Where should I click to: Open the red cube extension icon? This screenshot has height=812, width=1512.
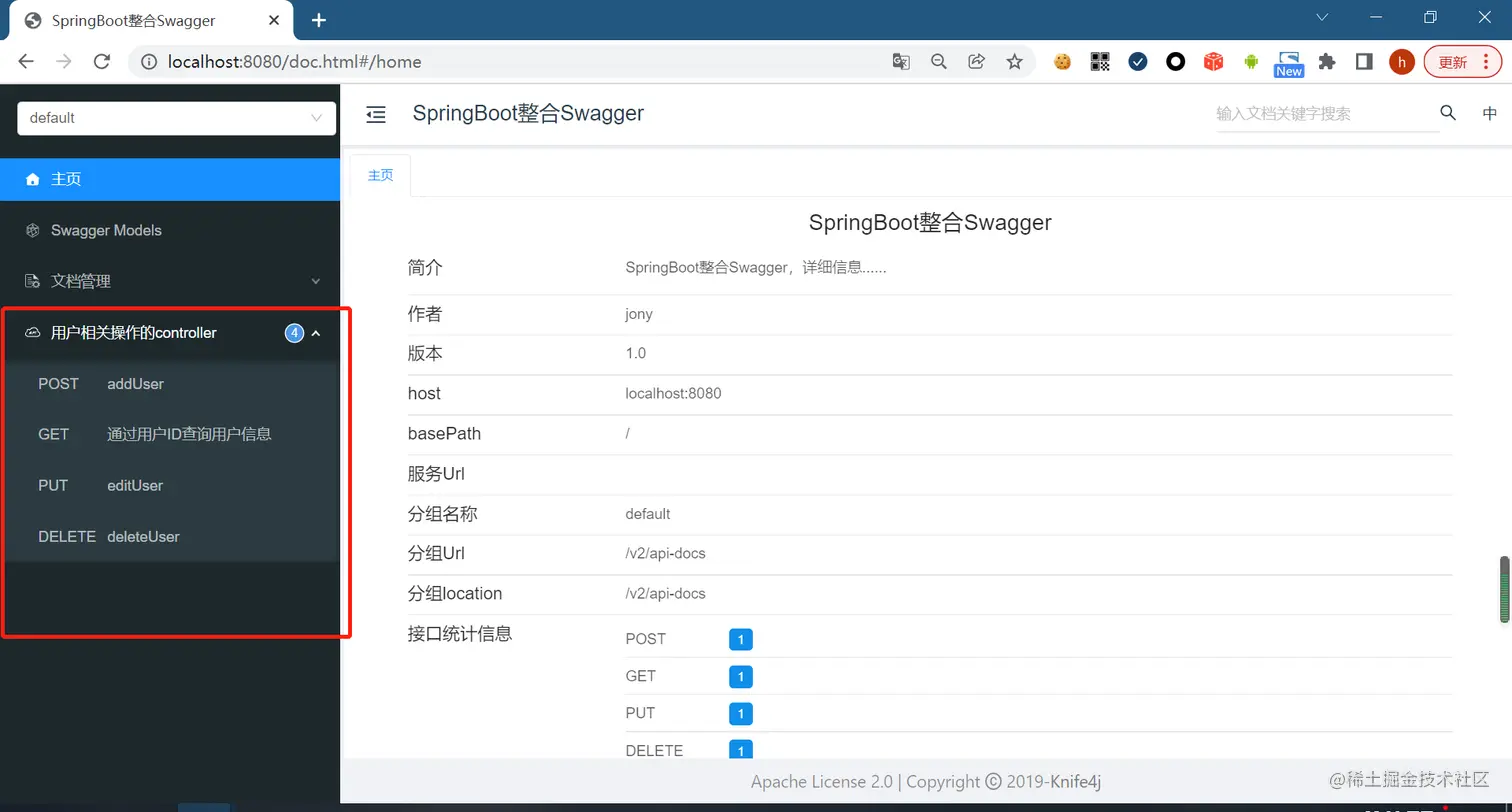[1213, 62]
